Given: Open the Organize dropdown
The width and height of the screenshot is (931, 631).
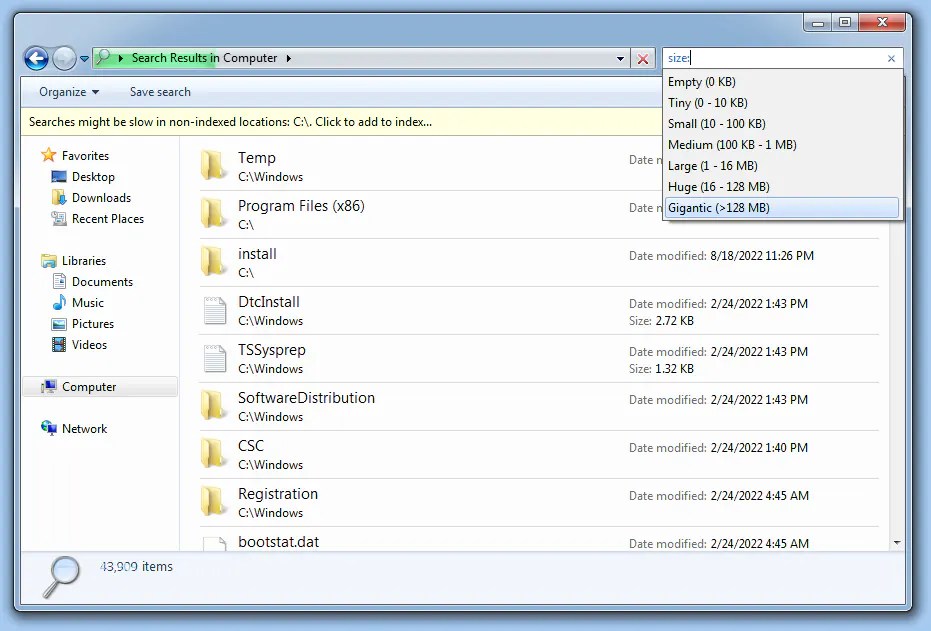Looking at the screenshot, I should pyautogui.click(x=66, y=91).
